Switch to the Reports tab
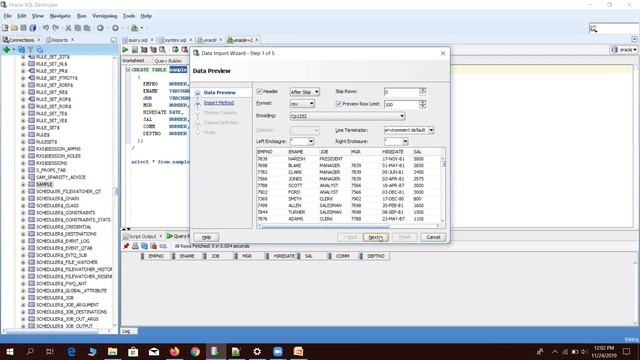The height and width of the screenshot is (360, 640). click(60, 40)
